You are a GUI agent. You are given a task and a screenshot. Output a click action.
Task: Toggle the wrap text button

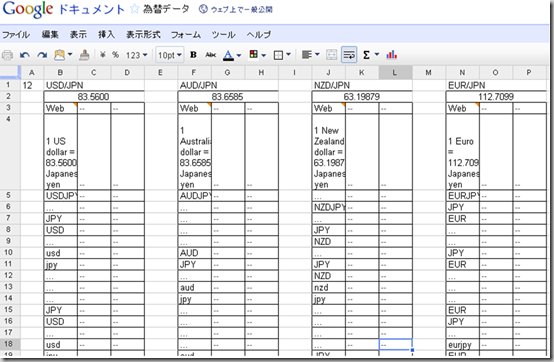point(349,55)
